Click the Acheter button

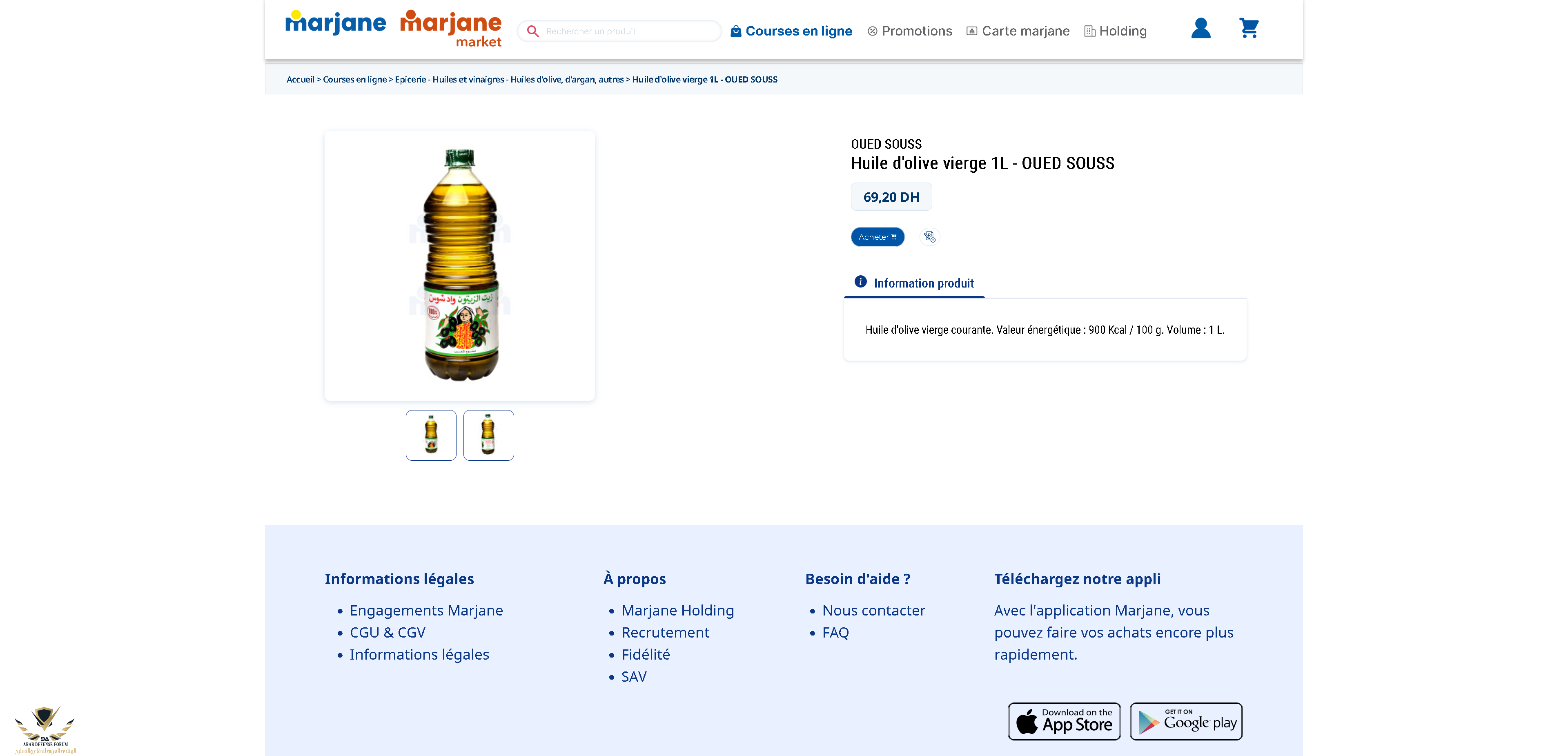click(877, 237)
